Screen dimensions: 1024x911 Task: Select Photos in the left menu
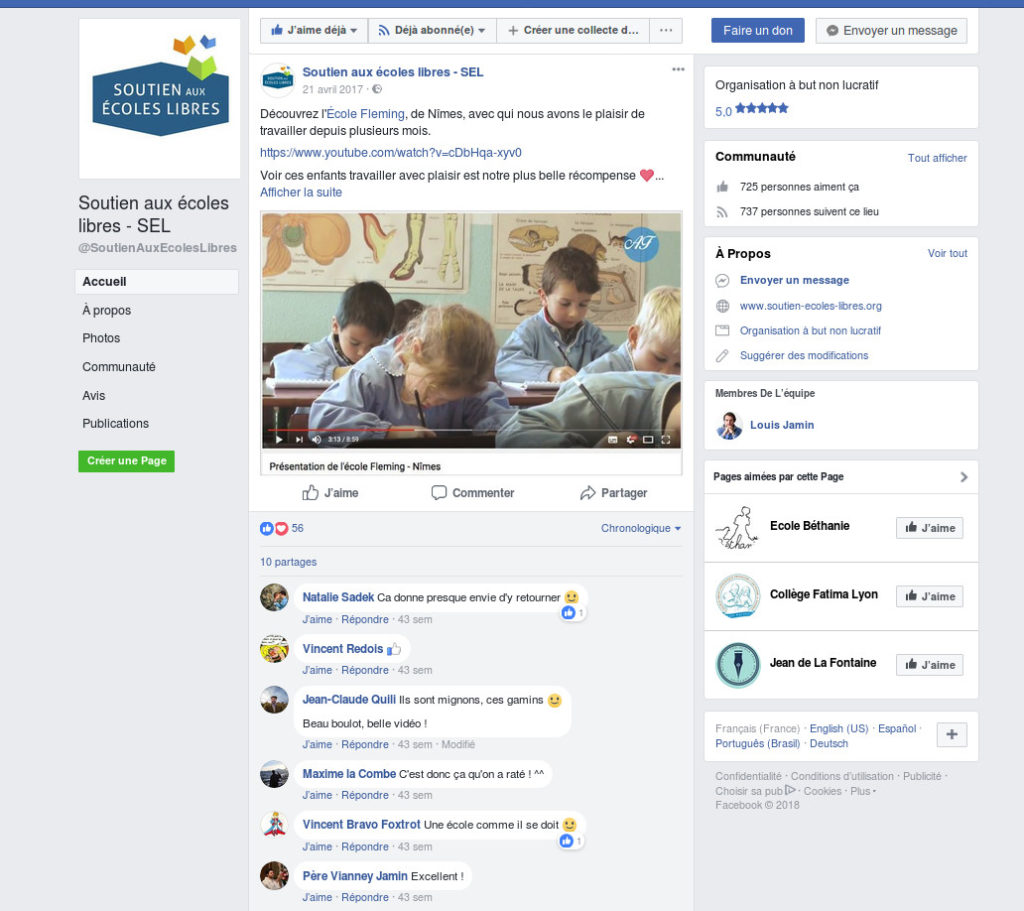tap(101, 338)
